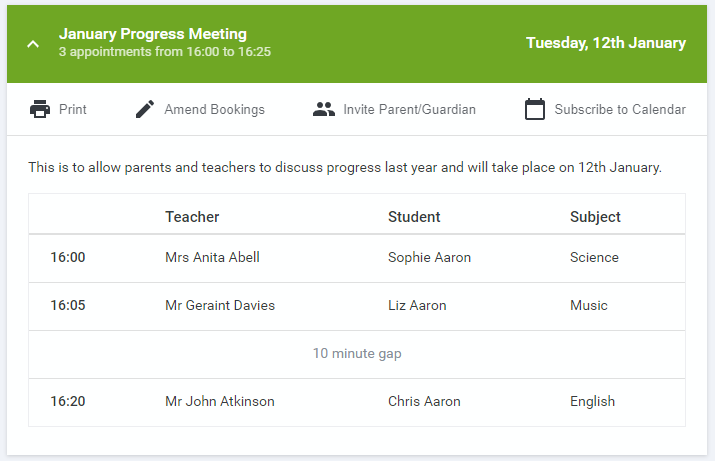Click student name Sophie Aaron

[x=429, y=257]
